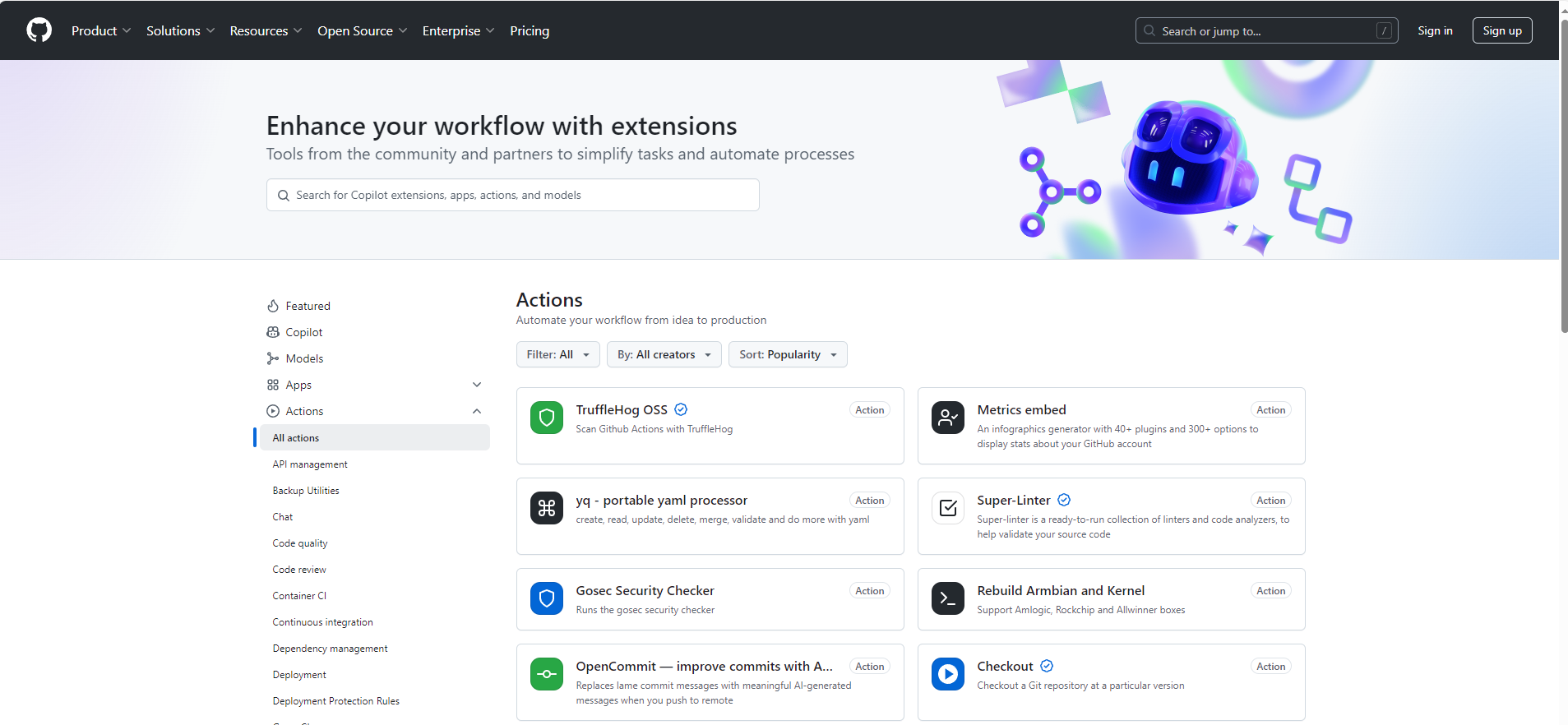Screen dimensions: 1568x725
Task: Click the Rebuild Armbian terminal icon
Action: tap(947, 598)
